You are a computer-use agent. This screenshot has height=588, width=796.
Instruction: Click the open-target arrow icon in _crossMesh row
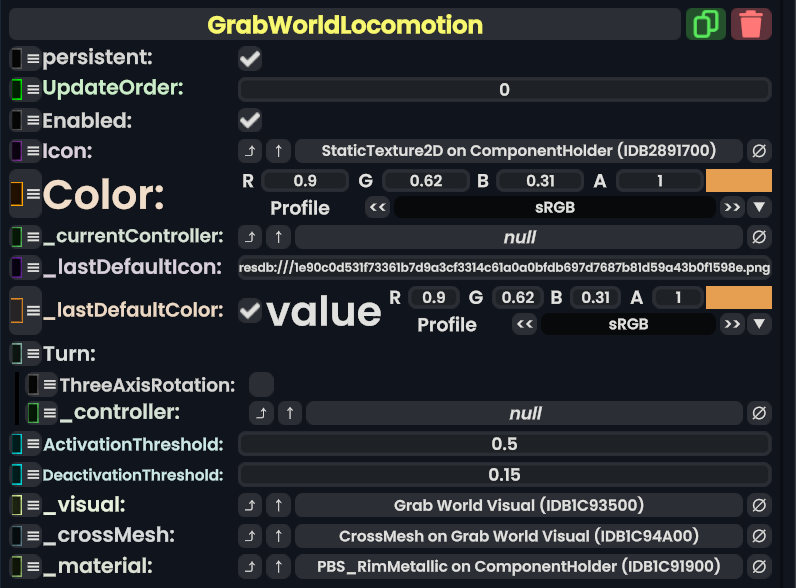click(x=250, y=536)
